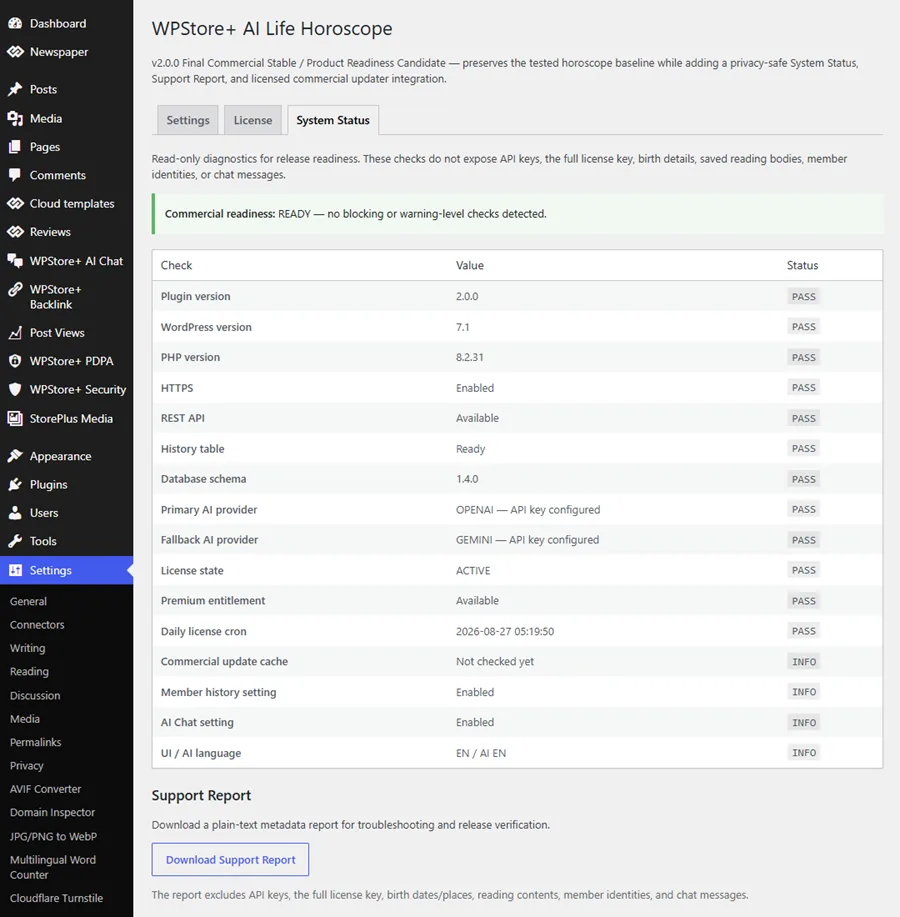Click the 'Status' column header

click(x=802, y=266)
